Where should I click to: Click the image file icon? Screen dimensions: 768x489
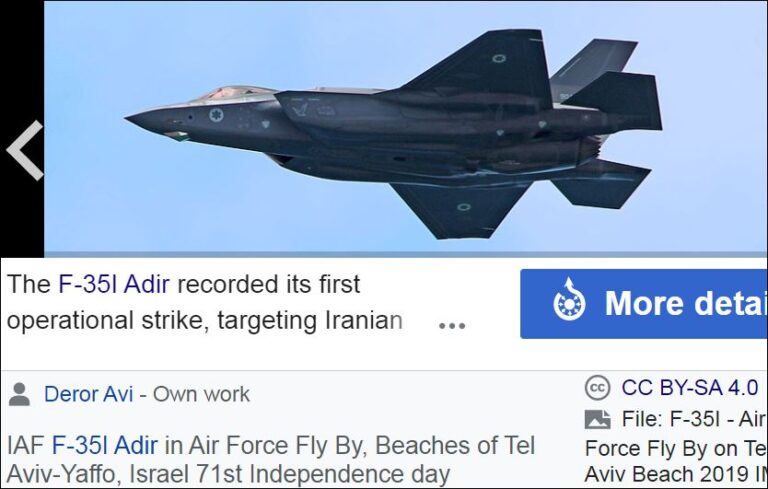tap(597, 419)
